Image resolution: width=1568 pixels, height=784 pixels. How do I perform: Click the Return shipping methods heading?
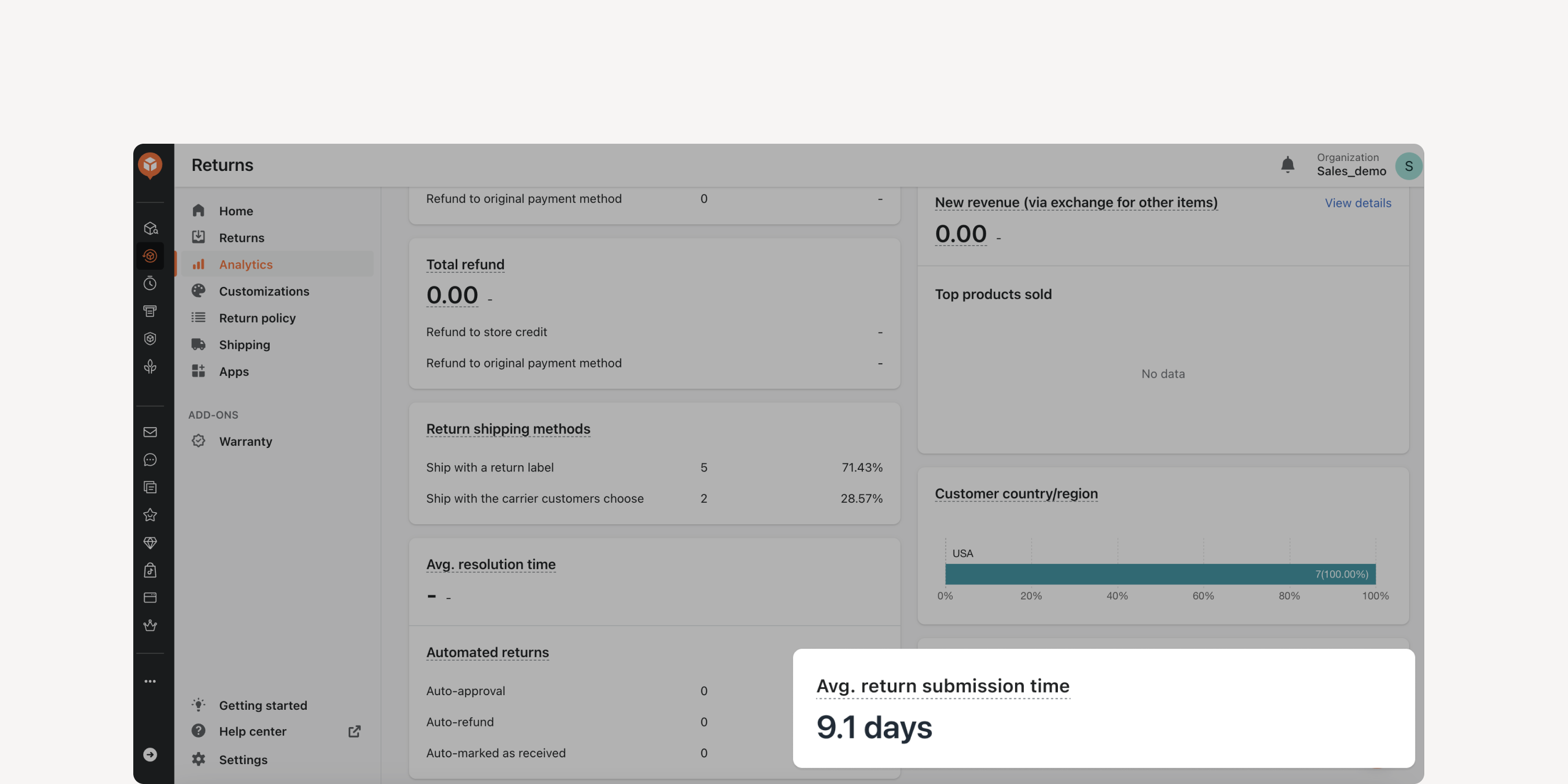(508, 429)
